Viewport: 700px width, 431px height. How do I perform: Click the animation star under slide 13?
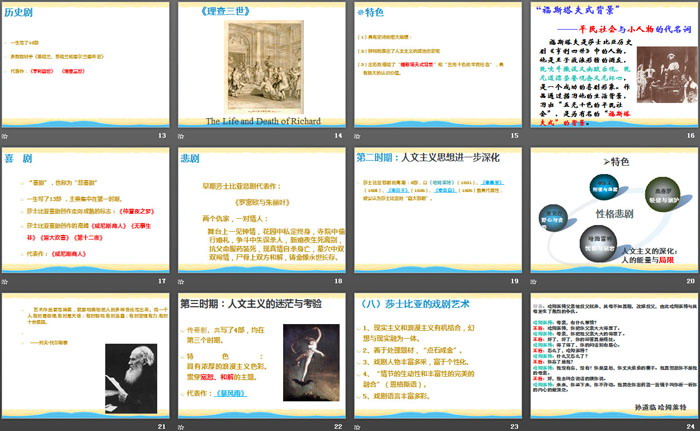pos(5,136)
